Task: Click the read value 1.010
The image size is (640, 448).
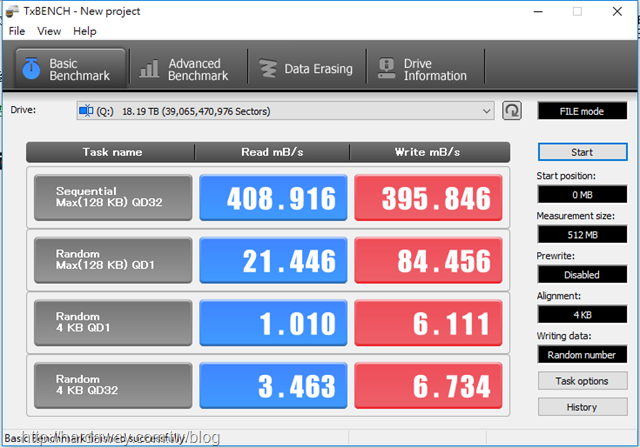Action: point(273,323)
